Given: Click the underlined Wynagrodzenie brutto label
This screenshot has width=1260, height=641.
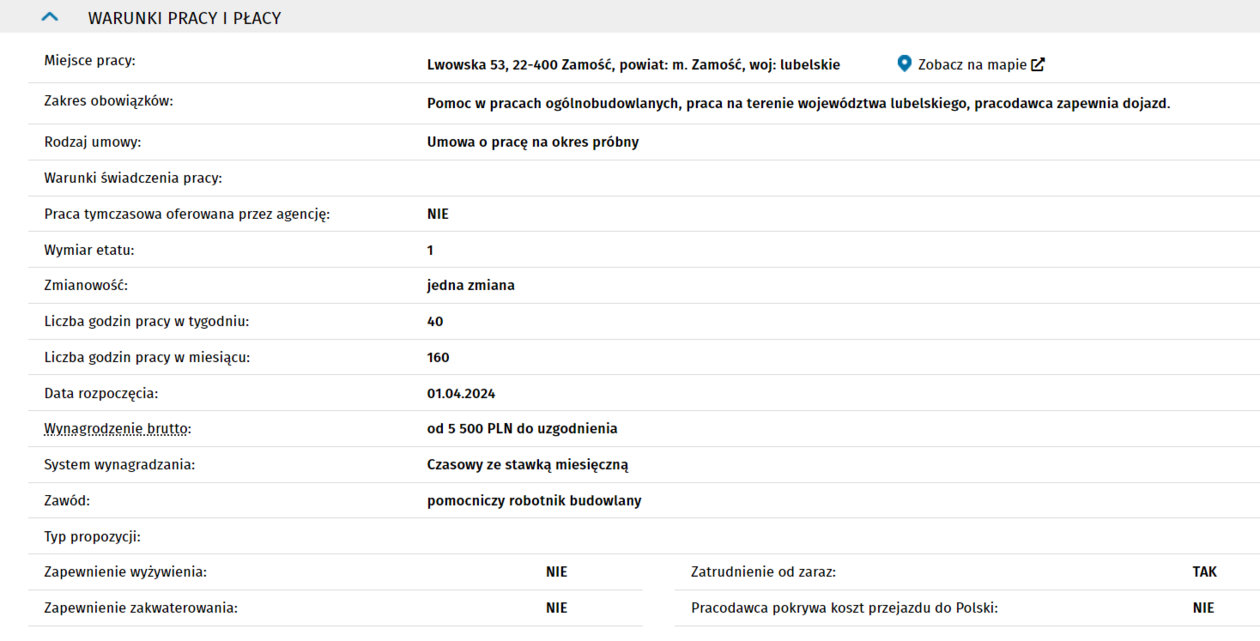Looking at the screenshot, I should click(x=117, y=429).
